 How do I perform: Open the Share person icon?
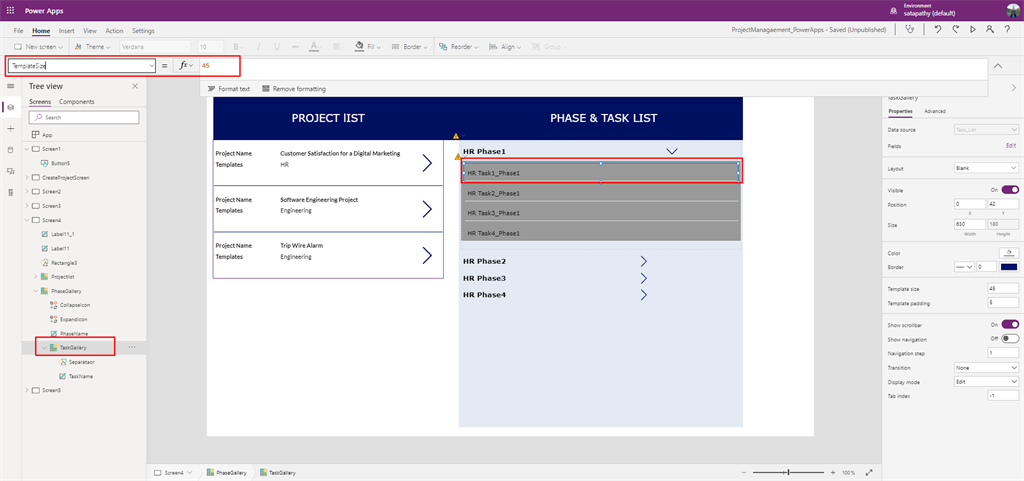(x=990, y=30)
